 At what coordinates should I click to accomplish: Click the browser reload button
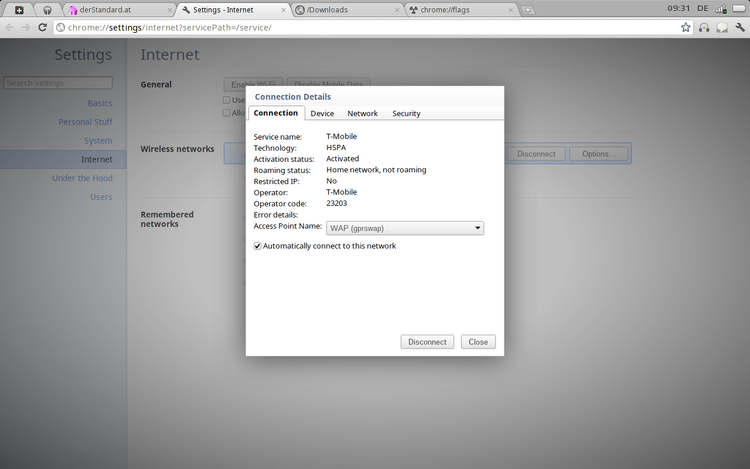[x=42, y=27]
